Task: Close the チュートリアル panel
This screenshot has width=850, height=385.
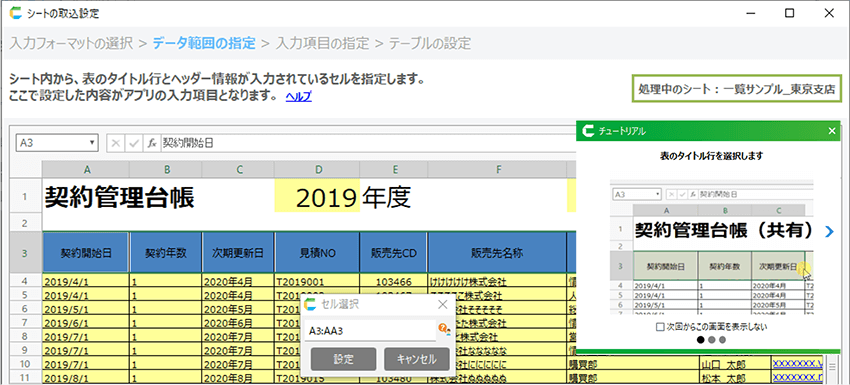Action: click(832, 131)
